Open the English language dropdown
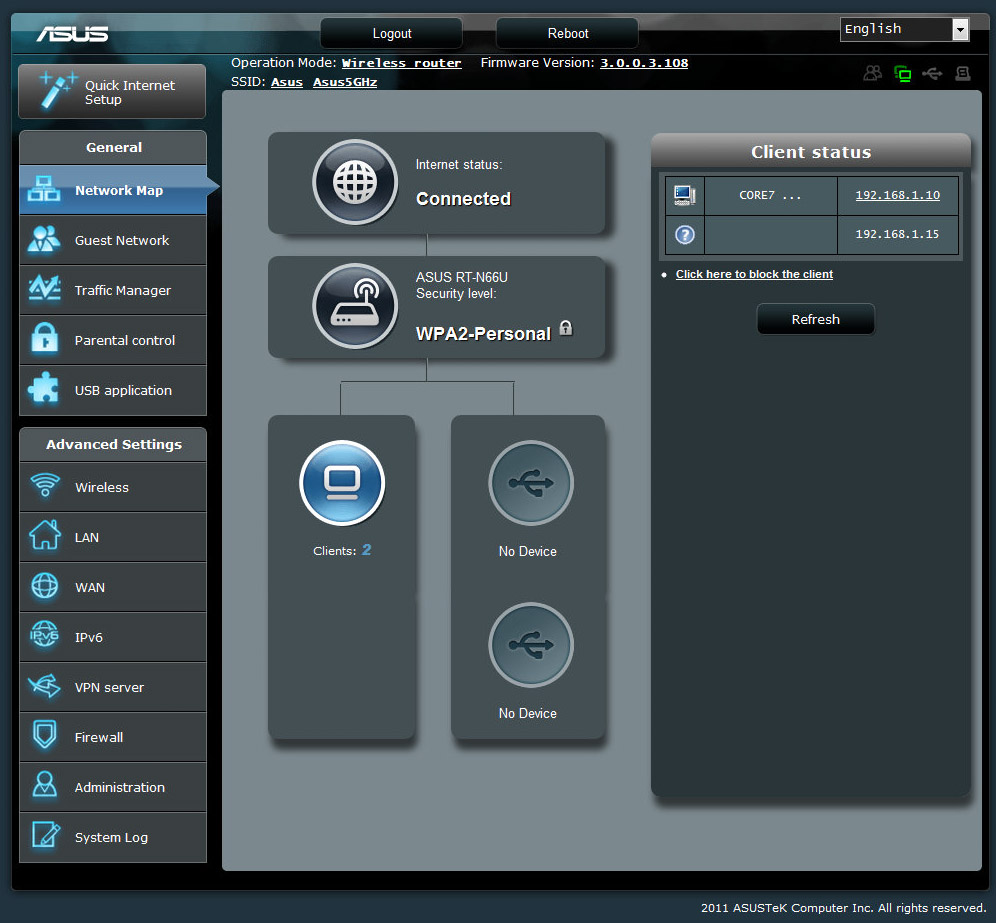Image resolution: width=996 pixels, height=923 pixels. pos(904,29)
